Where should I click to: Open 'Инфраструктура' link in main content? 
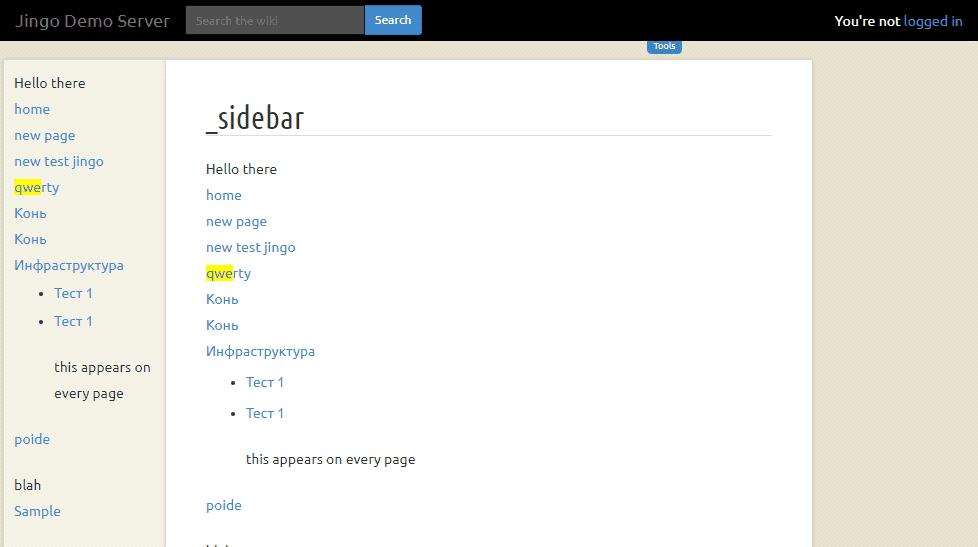(260, 351)
